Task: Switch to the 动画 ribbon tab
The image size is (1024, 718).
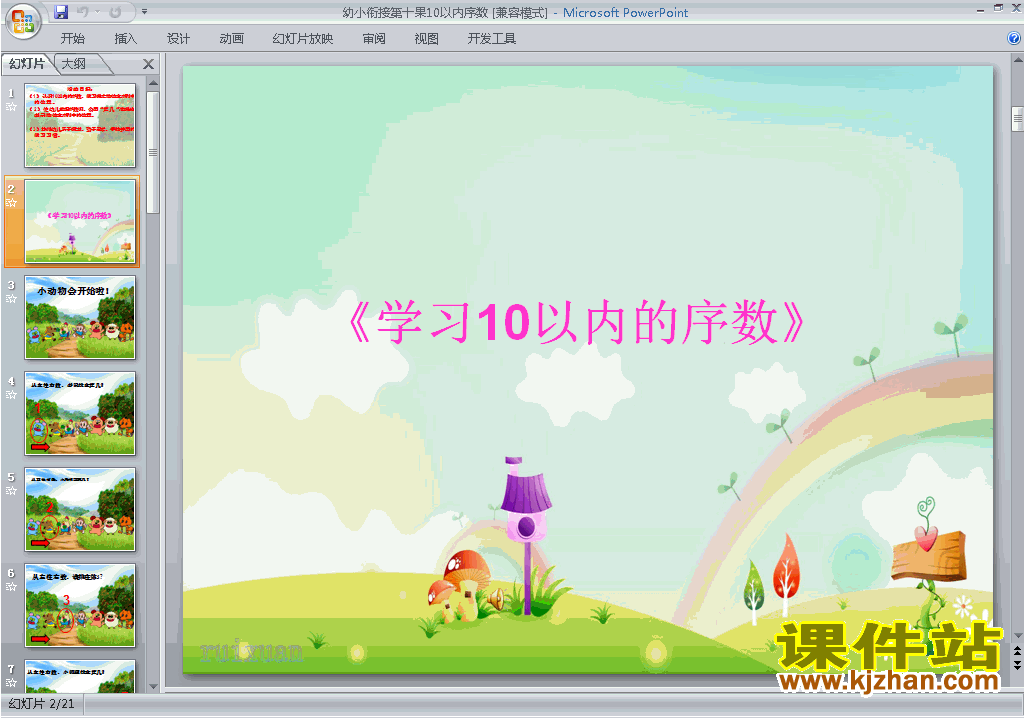Action: click(231, 39)
